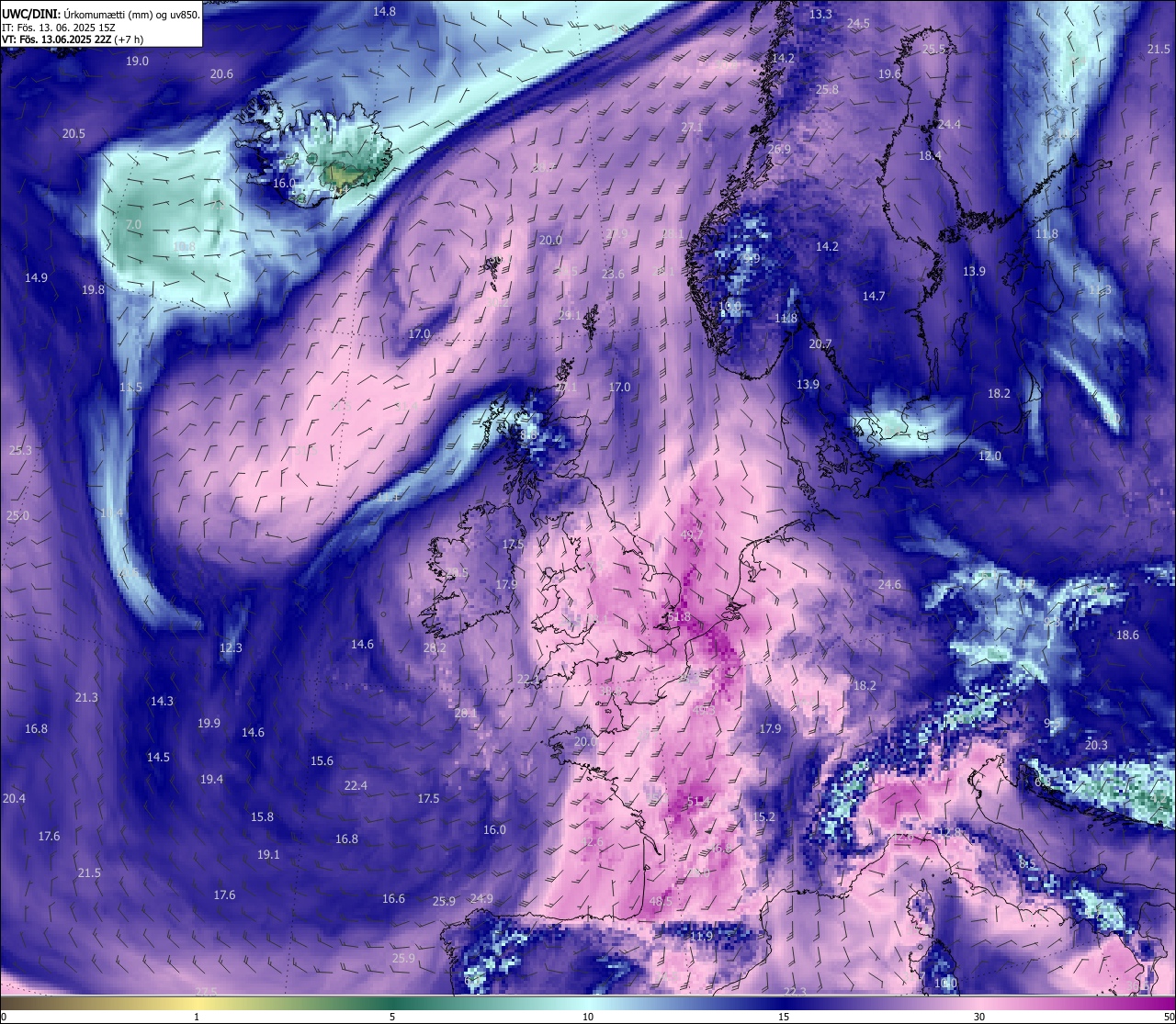The height and width of the screenshot is (1024, 1176).
Task: Click the map value '15.6'
Action: point(322,760)
